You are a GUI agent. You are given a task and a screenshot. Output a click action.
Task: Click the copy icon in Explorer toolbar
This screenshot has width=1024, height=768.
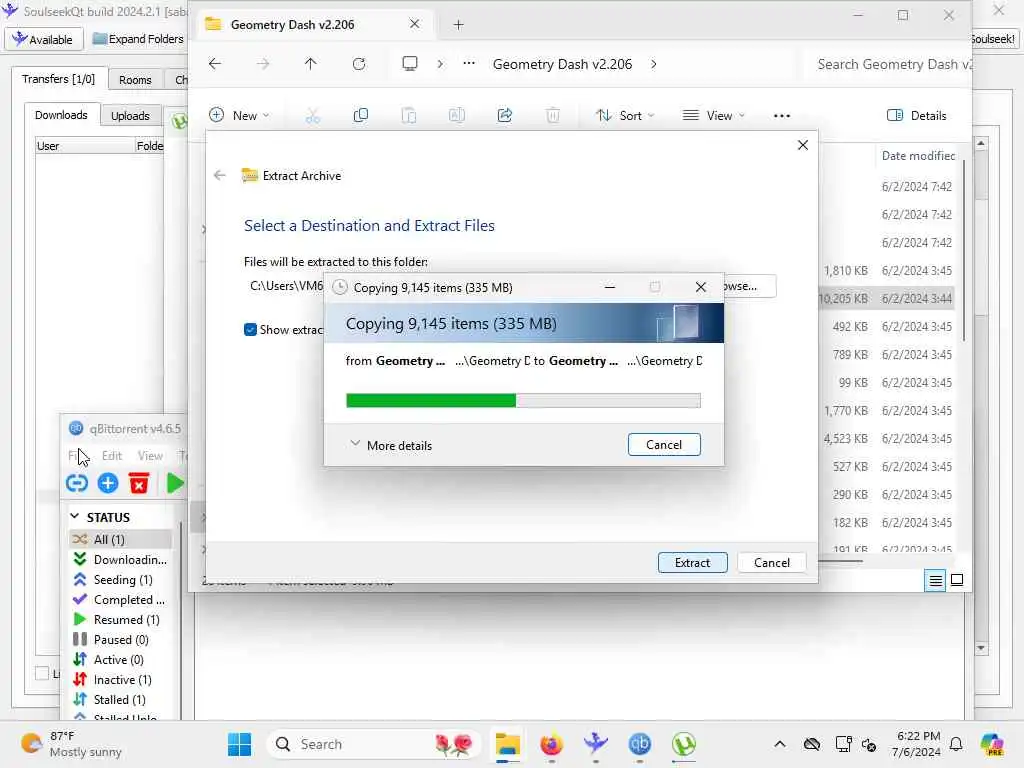[x=360, y=116]
